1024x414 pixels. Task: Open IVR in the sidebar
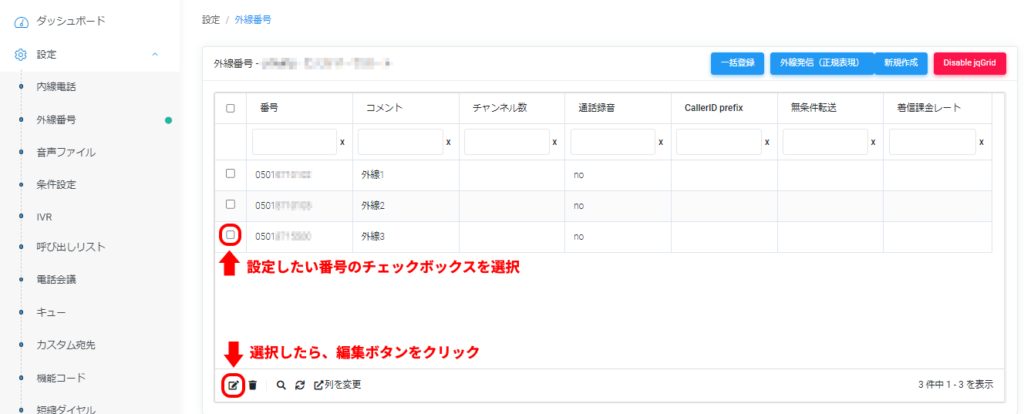coord(46,215)
